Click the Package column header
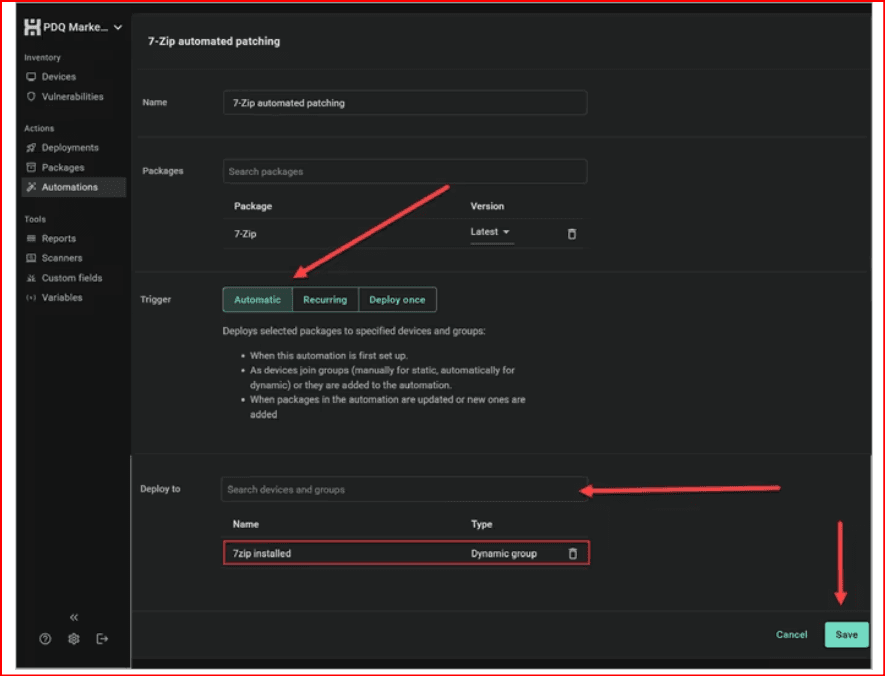Image resolution: width=885 pixels, height=676 pixels. [253, 206]
